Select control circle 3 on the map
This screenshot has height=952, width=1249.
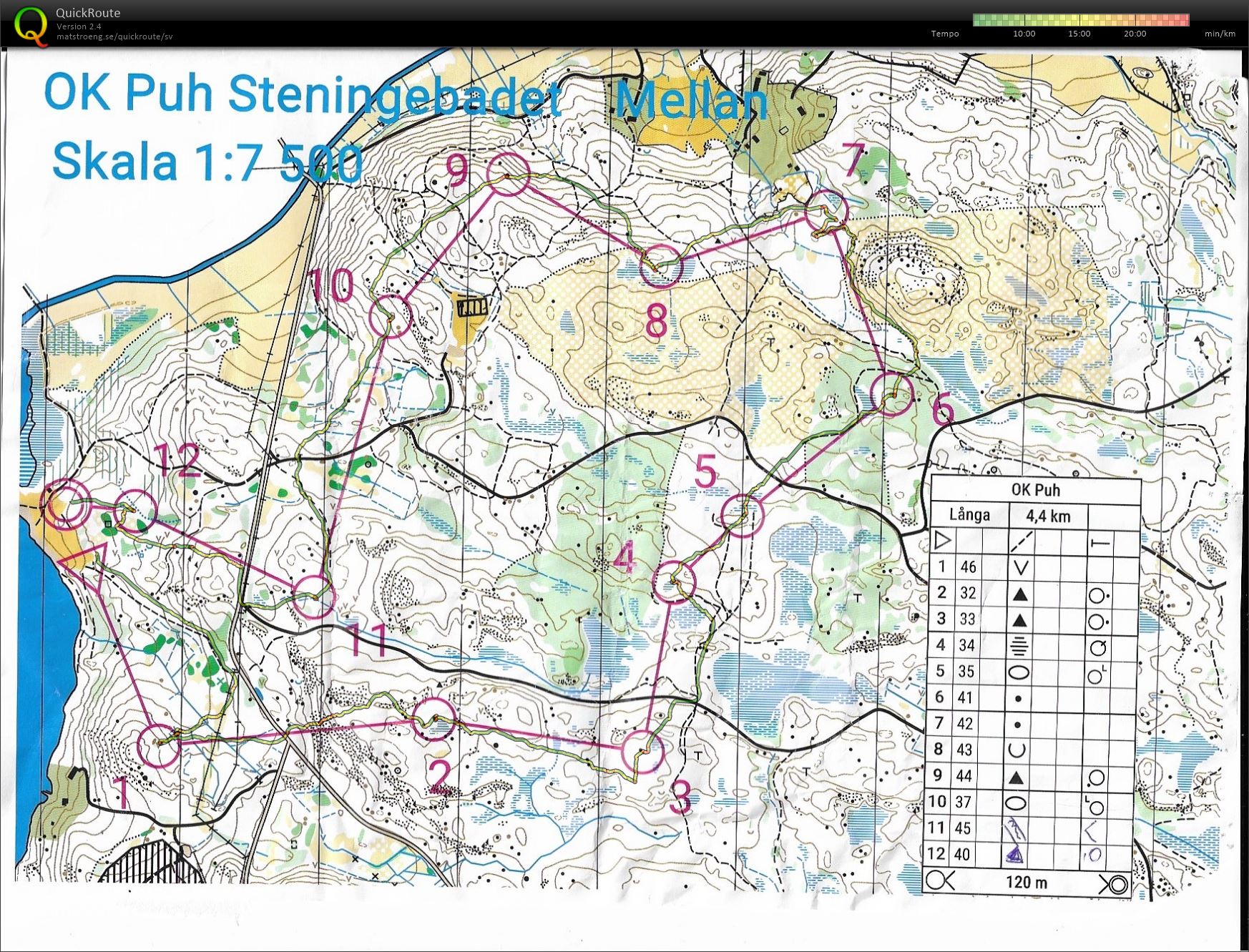tap(642, 752)
